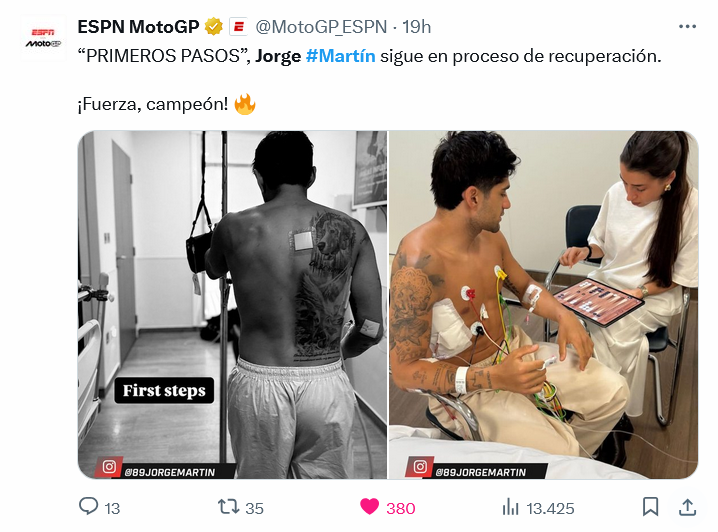The image size is (718, 532).
Task: Open the black-and-white First steps photo
Action: point(233,305)
